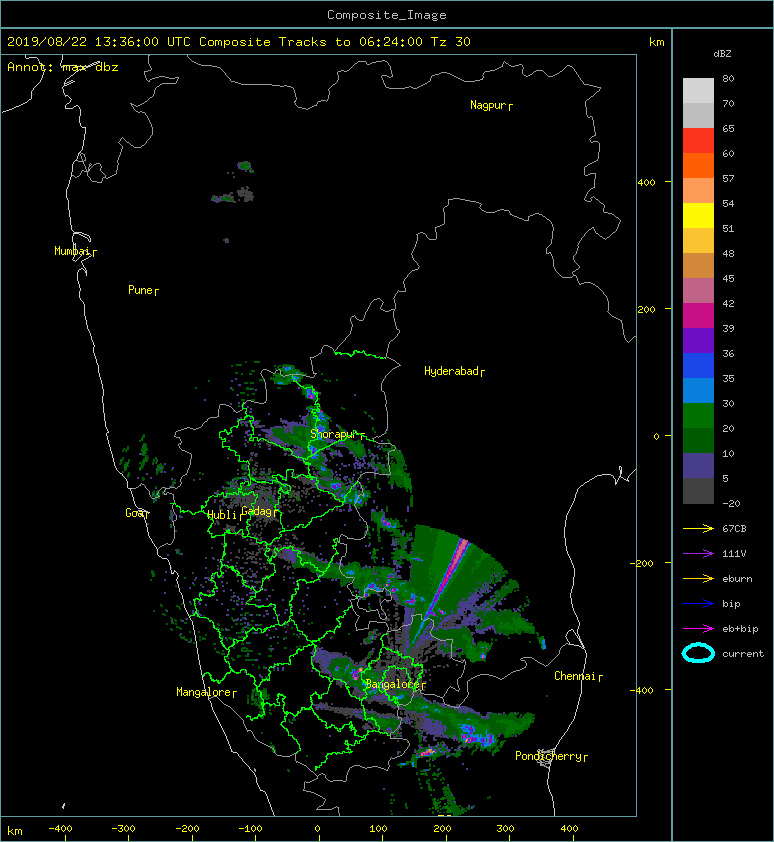Viewport: 774px width, 842px height.
Task: Click the Goa label on map
Action: point(135,513)
